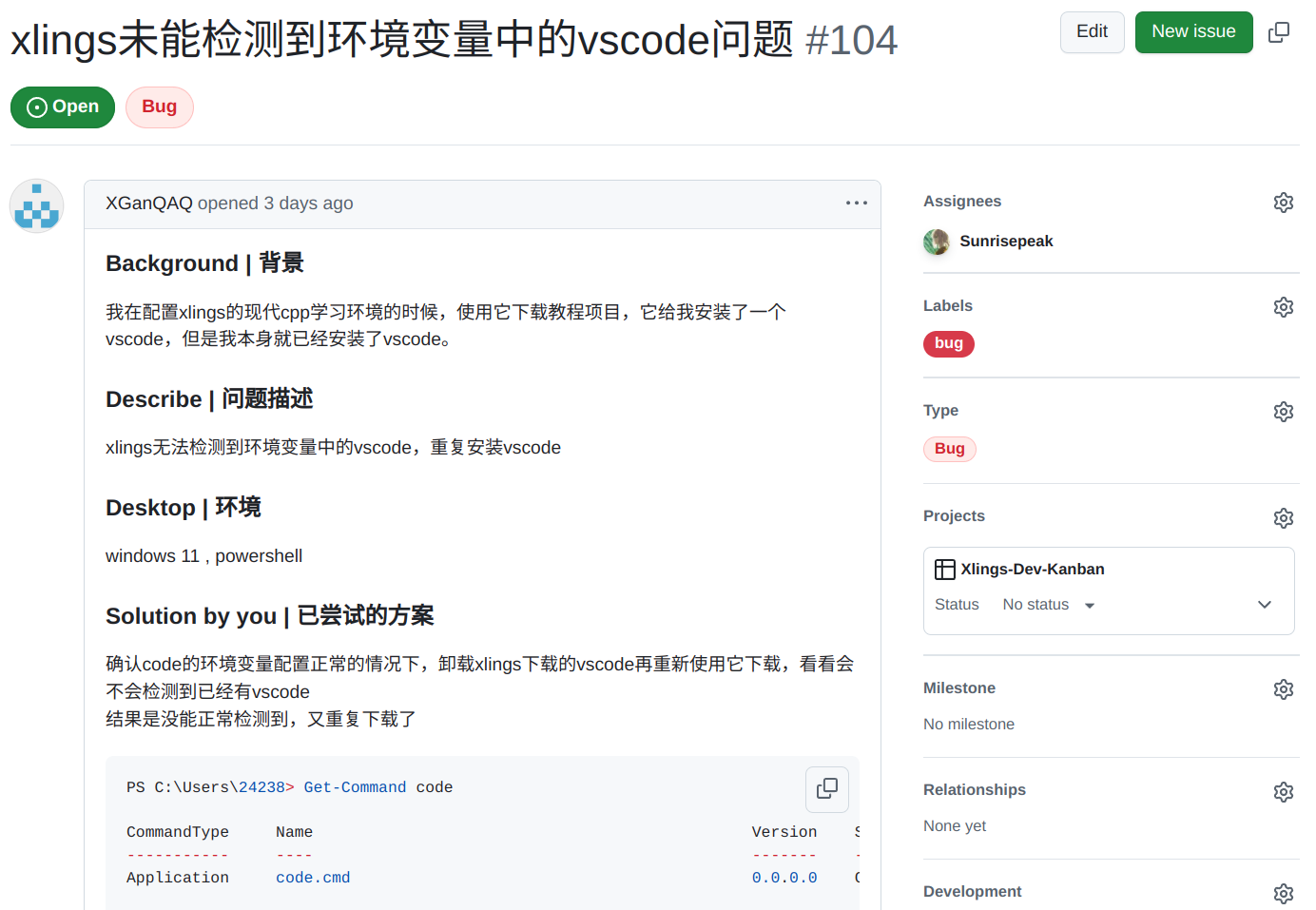Click the Bug type pill in the Type section
1316x910 pixels.
click(950, 449)
